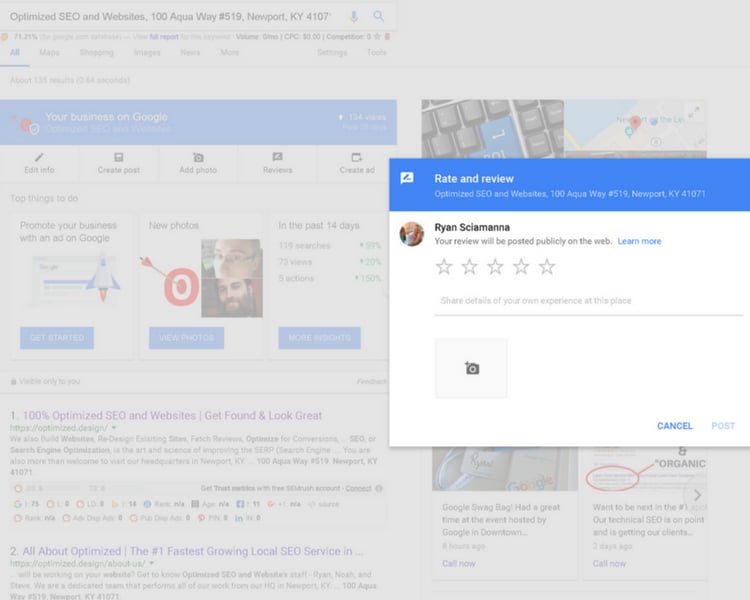
Task: Switch to the News search tab
Action: 190,53
